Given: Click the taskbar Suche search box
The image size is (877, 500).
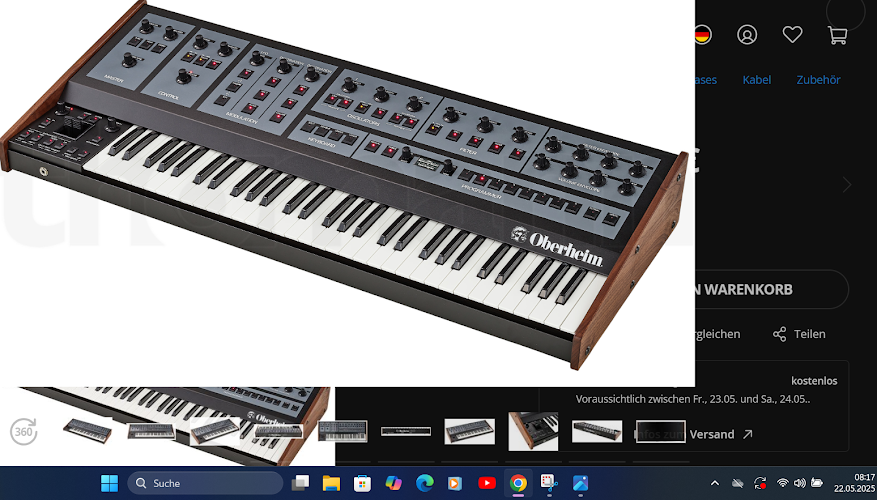Looking at the screenshot, I should point(205,483).
